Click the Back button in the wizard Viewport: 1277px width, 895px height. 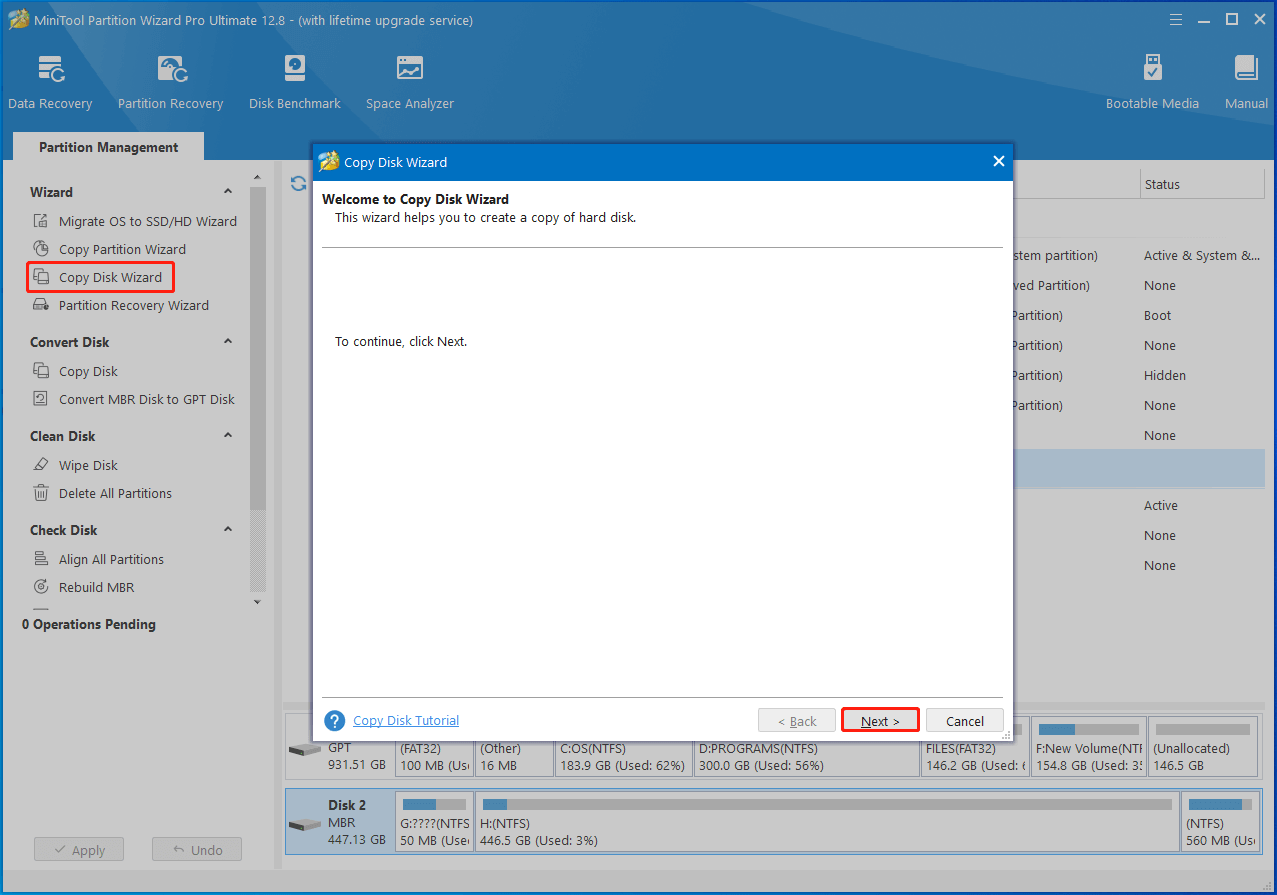796,721
